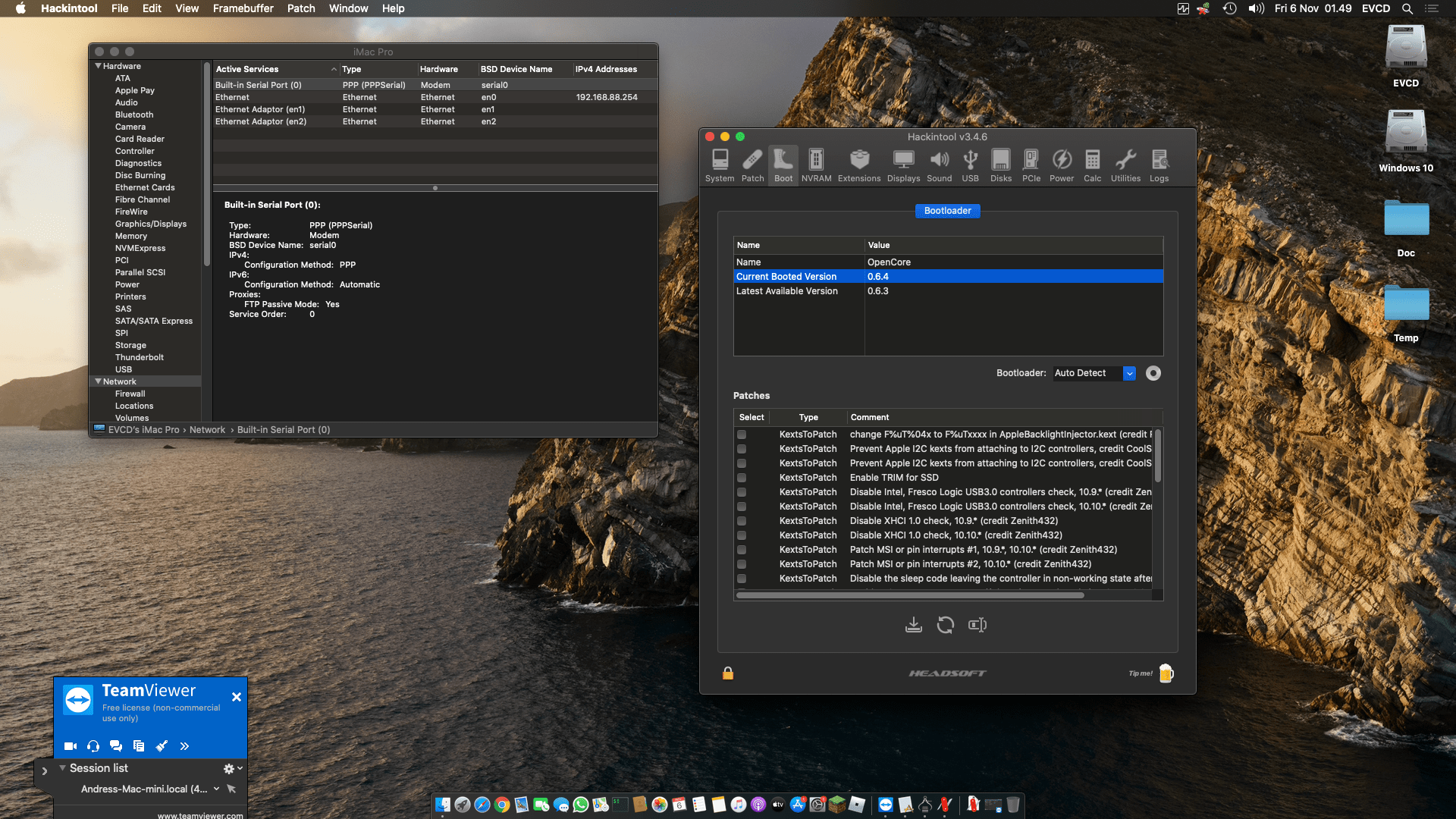The height and width of the screenshot is (819, 1456).
Task: Open the File menu in the menu bar
Action: click(x=120, y=8)
